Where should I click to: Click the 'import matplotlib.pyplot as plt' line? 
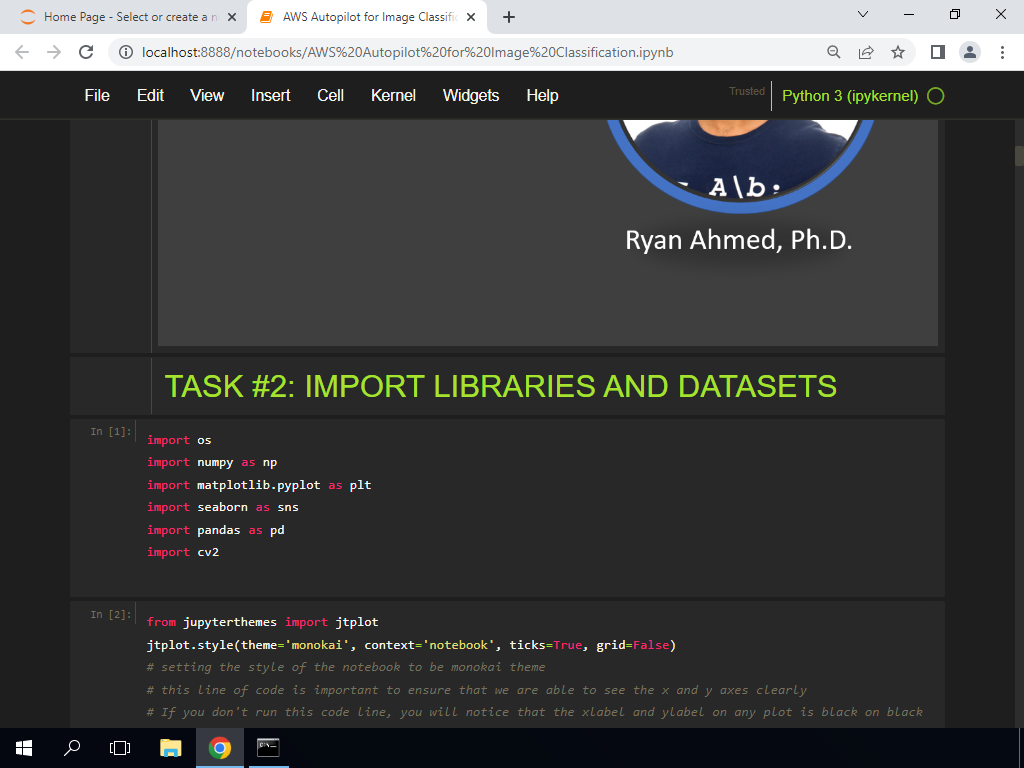(x=259, y=485)
